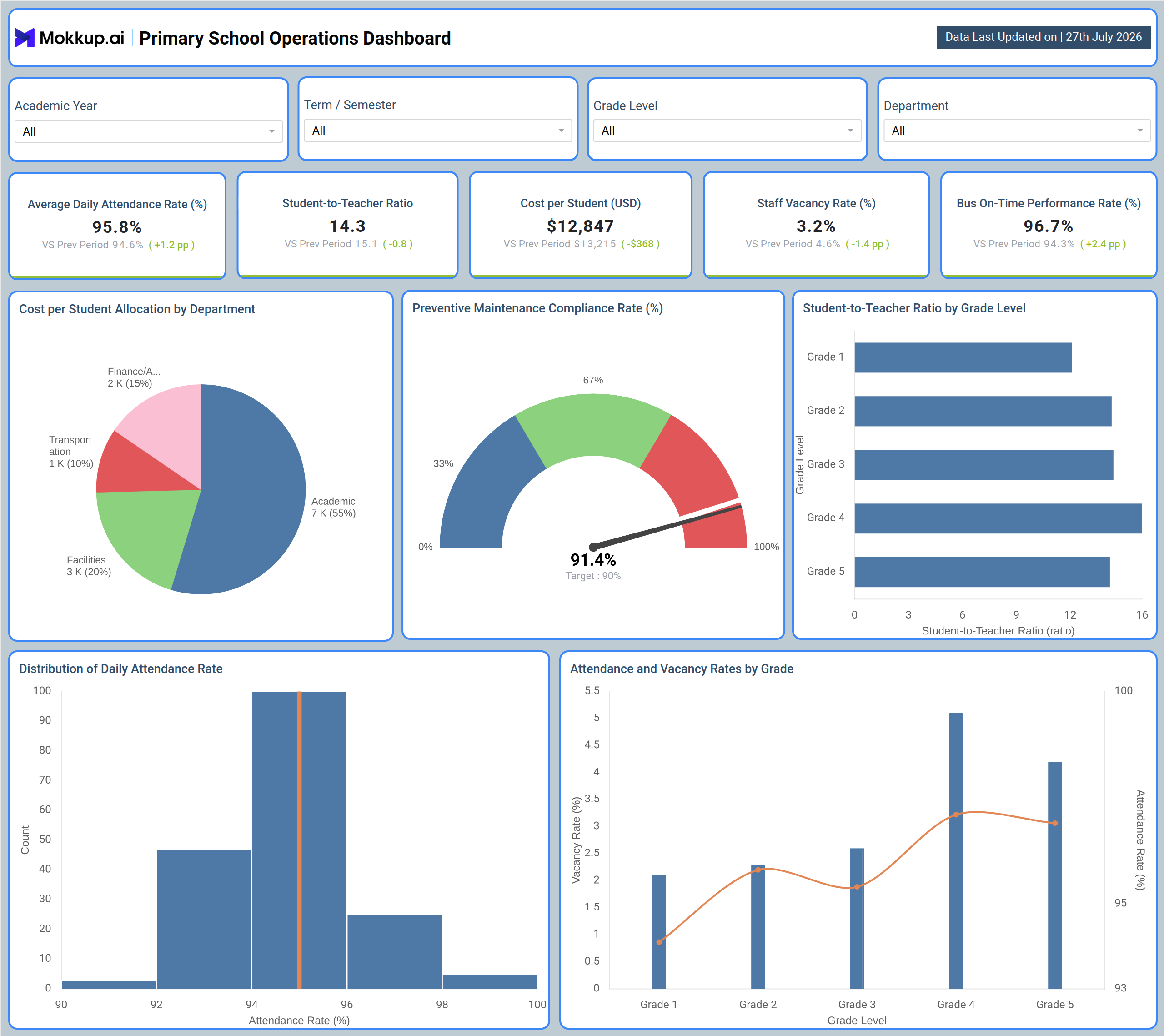The height and width of the screenshot is (1036, 1164).
Task: Click the Cost per Student Allocation chart title
Action: 137,309
